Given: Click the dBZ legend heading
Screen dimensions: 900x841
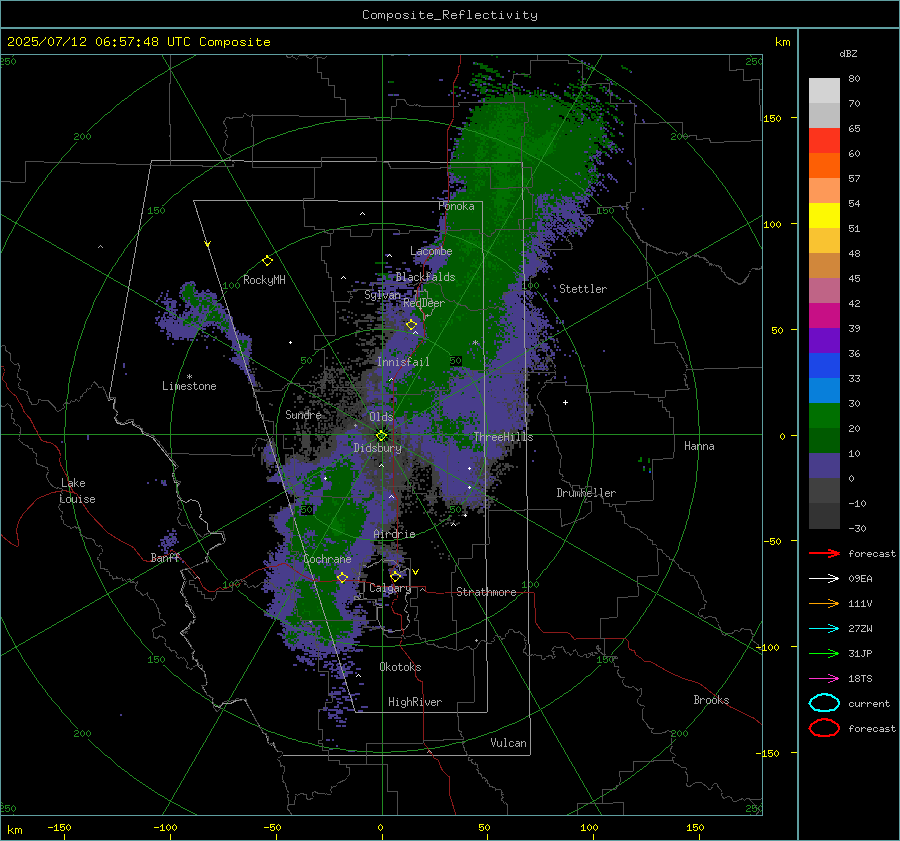Looking at the screenshot, I should point(848,53).
